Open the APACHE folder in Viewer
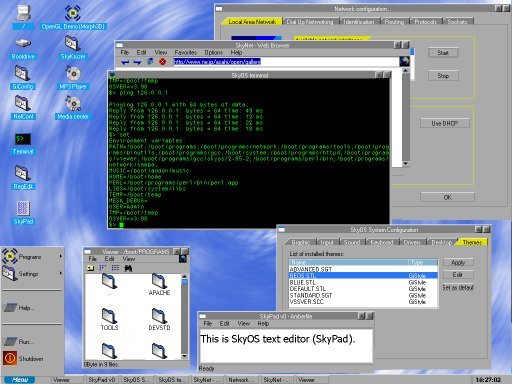 coord(159,284)
